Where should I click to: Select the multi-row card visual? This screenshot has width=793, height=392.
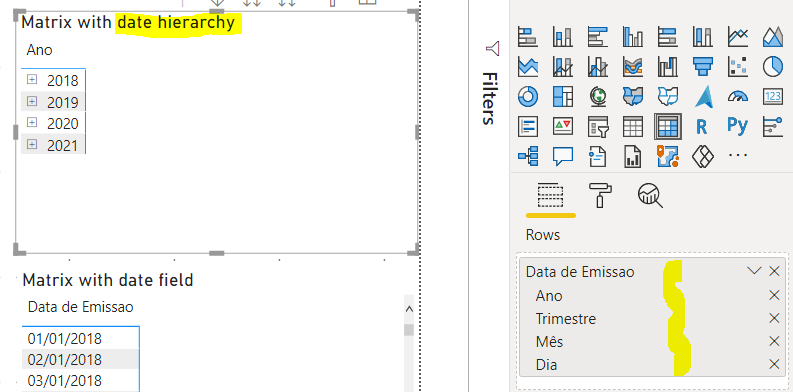click(527, 126)
